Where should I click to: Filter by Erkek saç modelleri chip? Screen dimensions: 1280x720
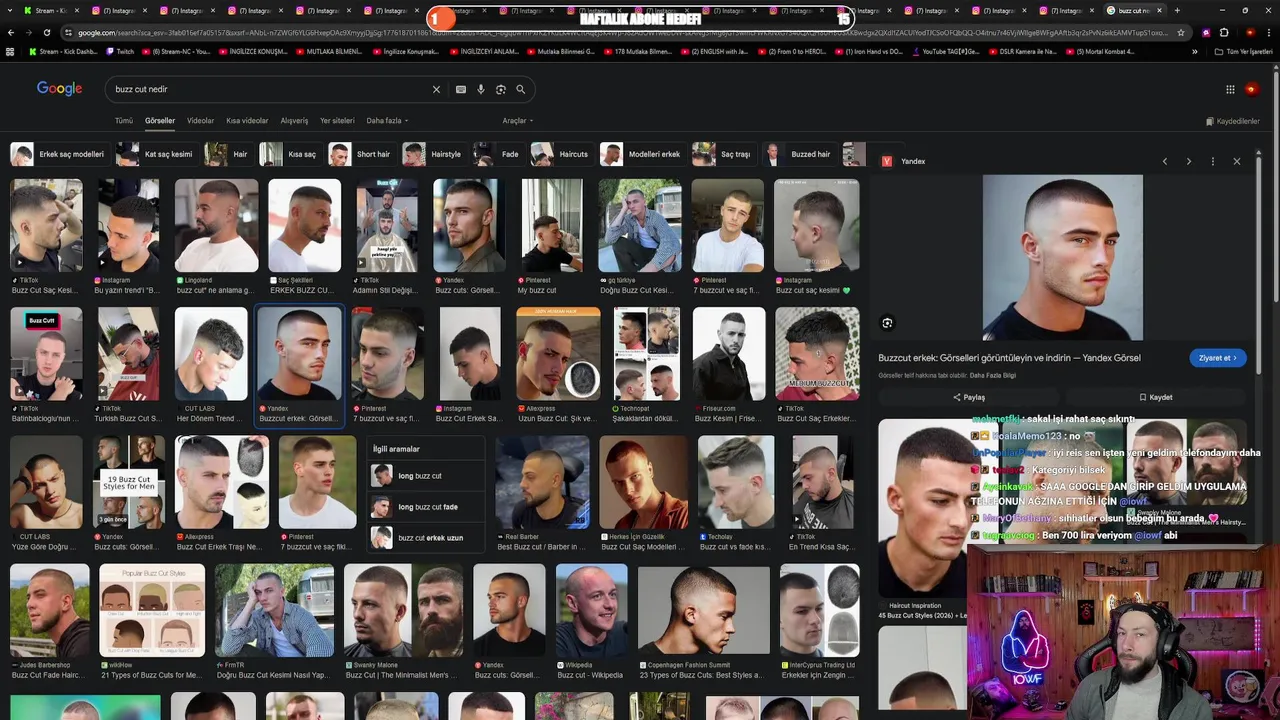(59, 154)
